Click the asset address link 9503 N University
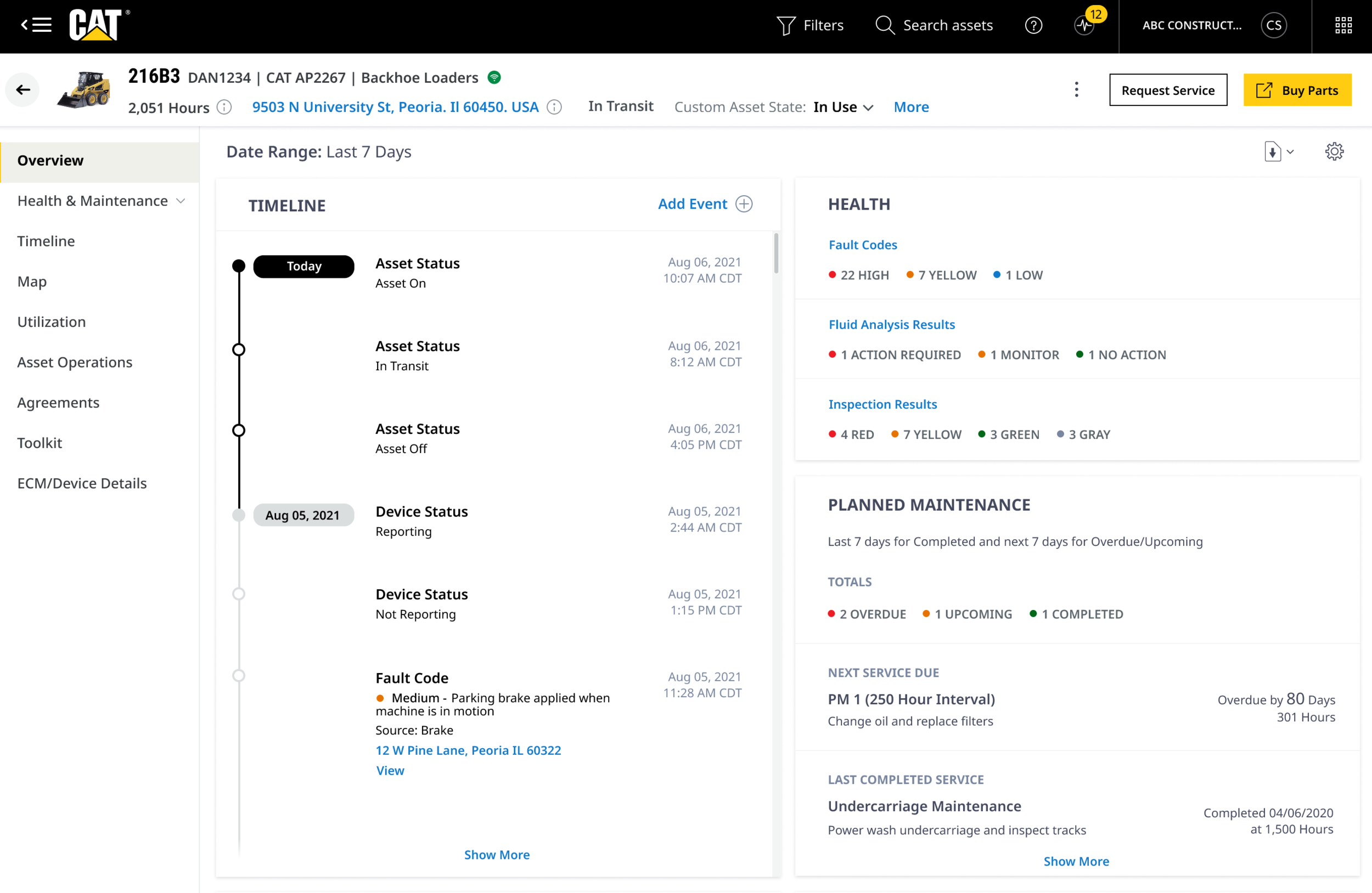Viewport: 1372px width, 893px height. [x=395, y=108]
